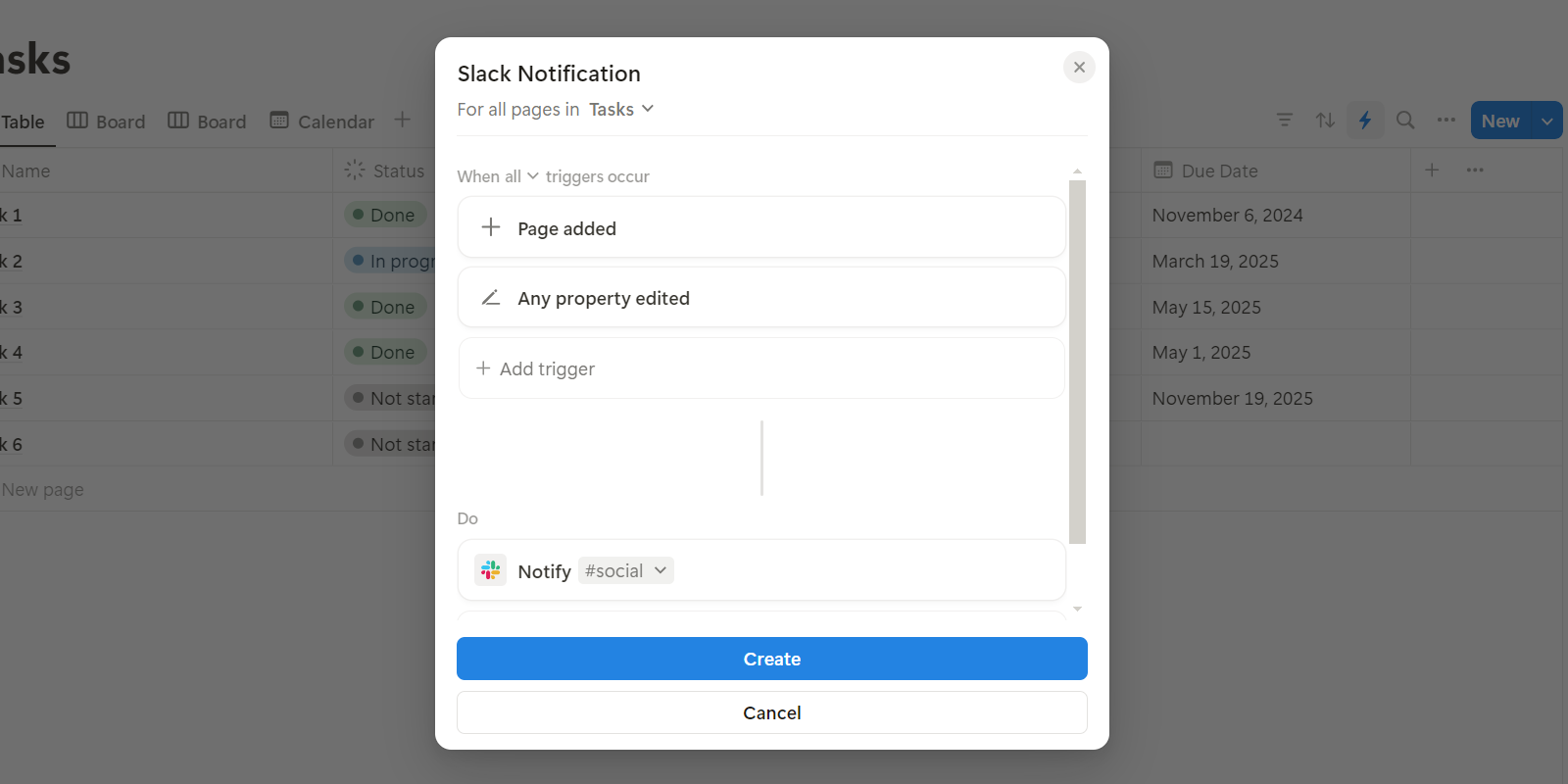This screenshot has width=1568, height=784.
Task: Expand the Tasks database dropdown
Action: point(621,110)
